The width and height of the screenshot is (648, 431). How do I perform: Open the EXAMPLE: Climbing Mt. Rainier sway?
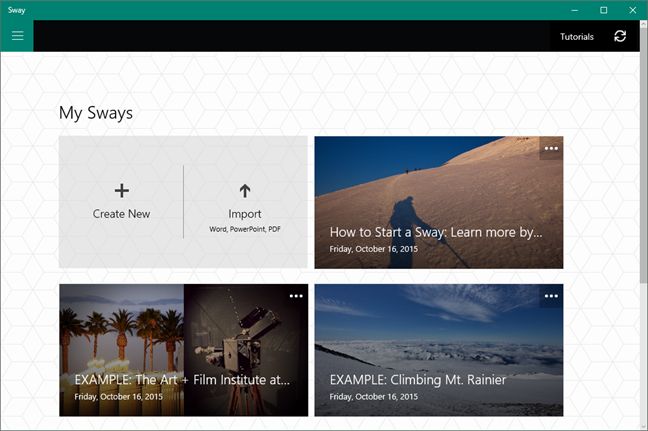[x=438, y=350]
